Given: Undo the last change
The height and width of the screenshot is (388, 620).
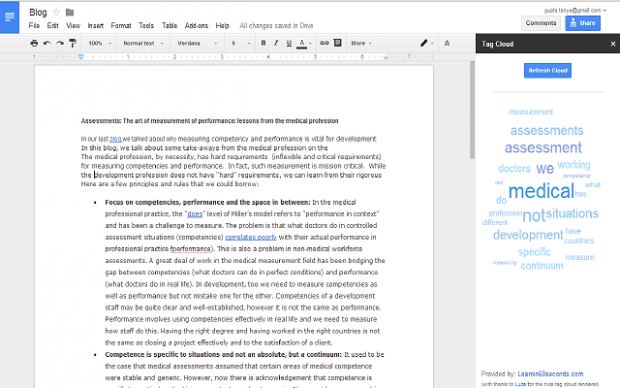Looking at the screenshot, I should [47, 43].
